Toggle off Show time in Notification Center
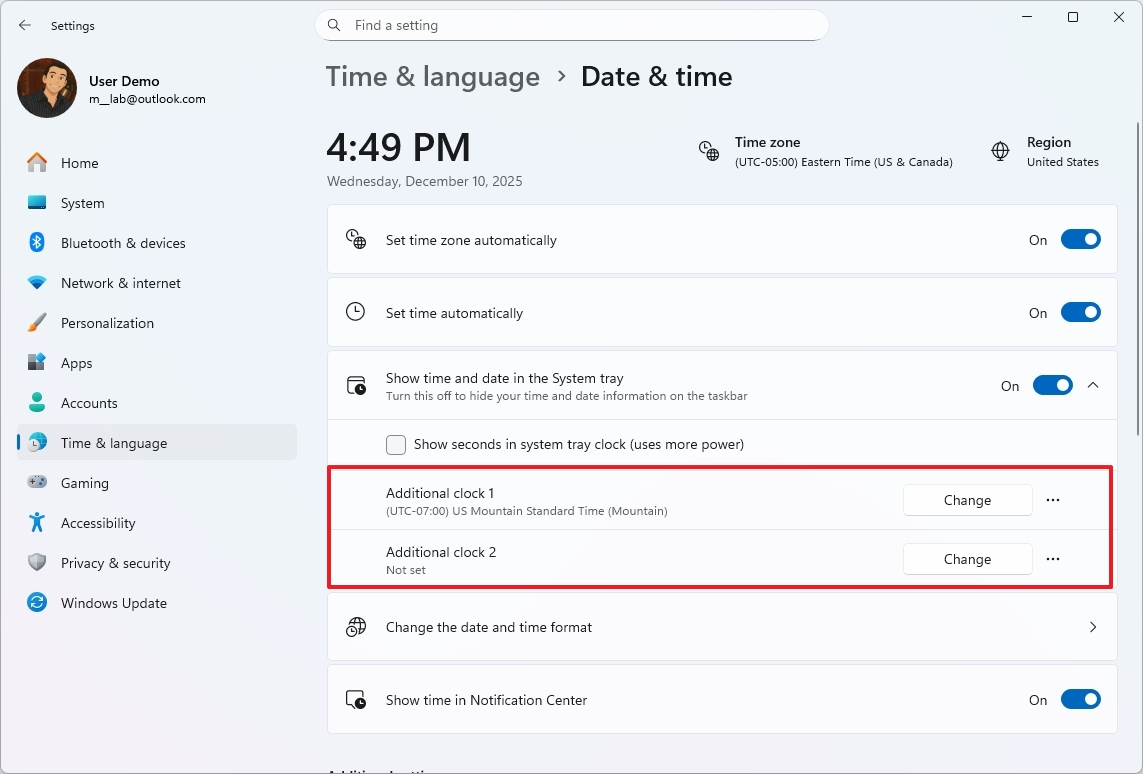This screenshot has width=1143, height=774. [1081, 699]
